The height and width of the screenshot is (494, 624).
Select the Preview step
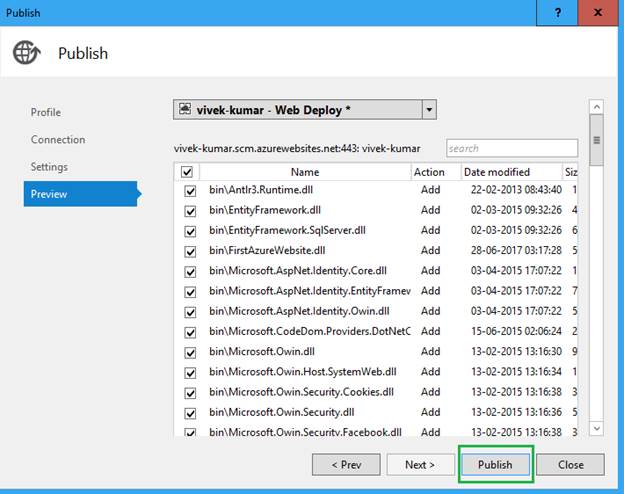[81, 194]
